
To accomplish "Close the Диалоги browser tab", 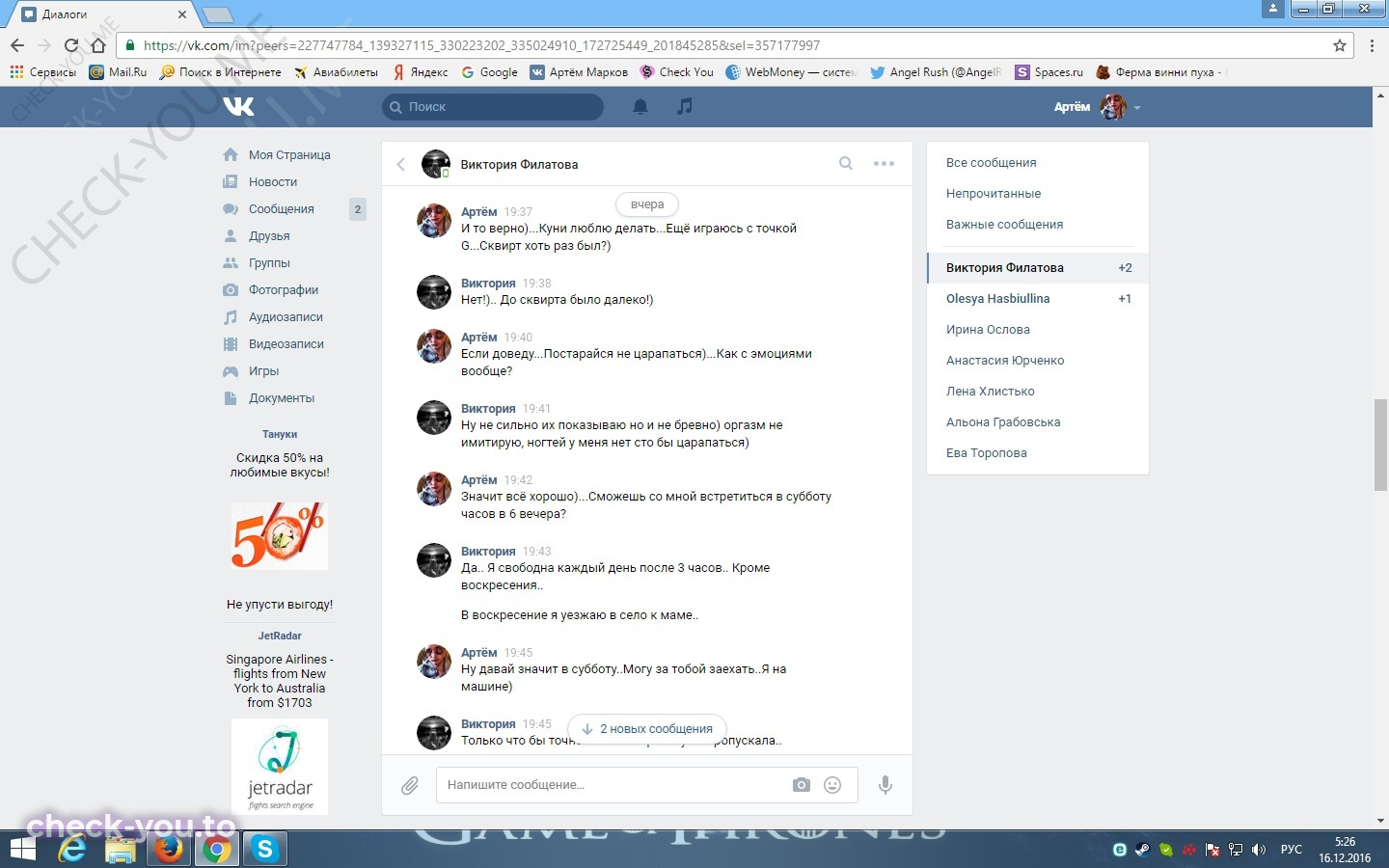I will [x=182, y=14].
